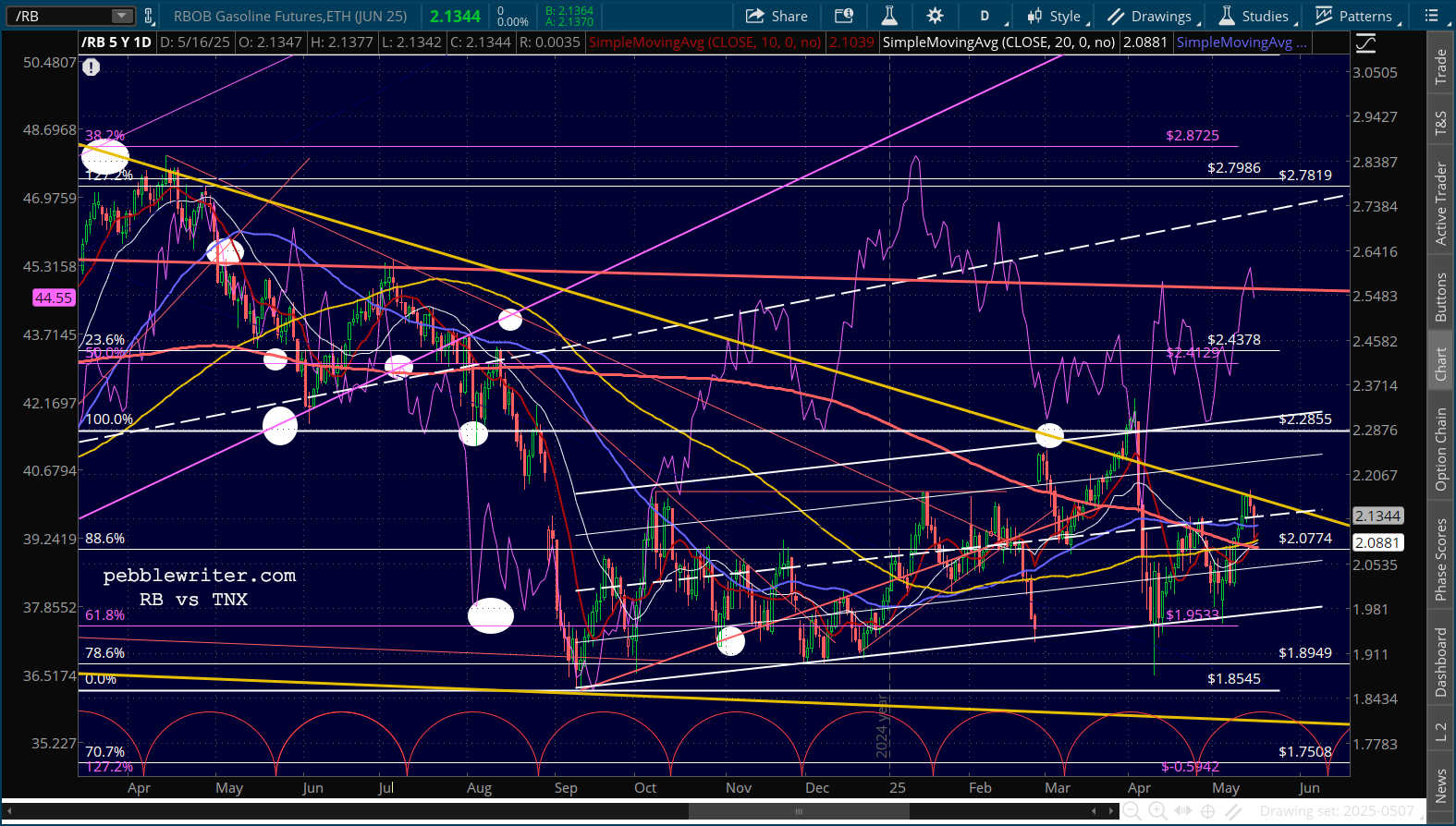Expand the Style menu
The height and width of the screenshot is (826, 1456).
point(1056,16)
